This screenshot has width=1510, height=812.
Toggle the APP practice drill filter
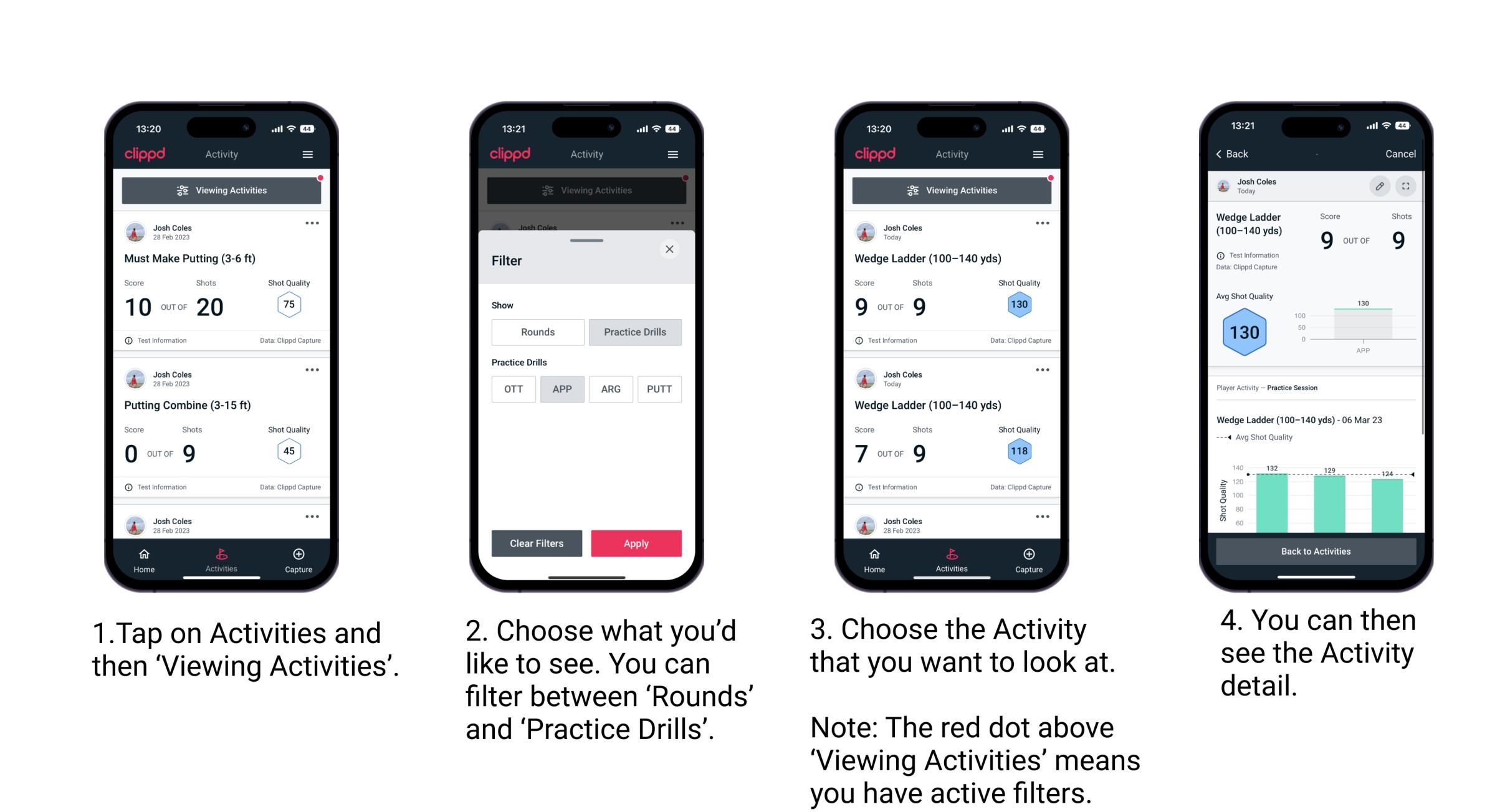pos(562,388)
